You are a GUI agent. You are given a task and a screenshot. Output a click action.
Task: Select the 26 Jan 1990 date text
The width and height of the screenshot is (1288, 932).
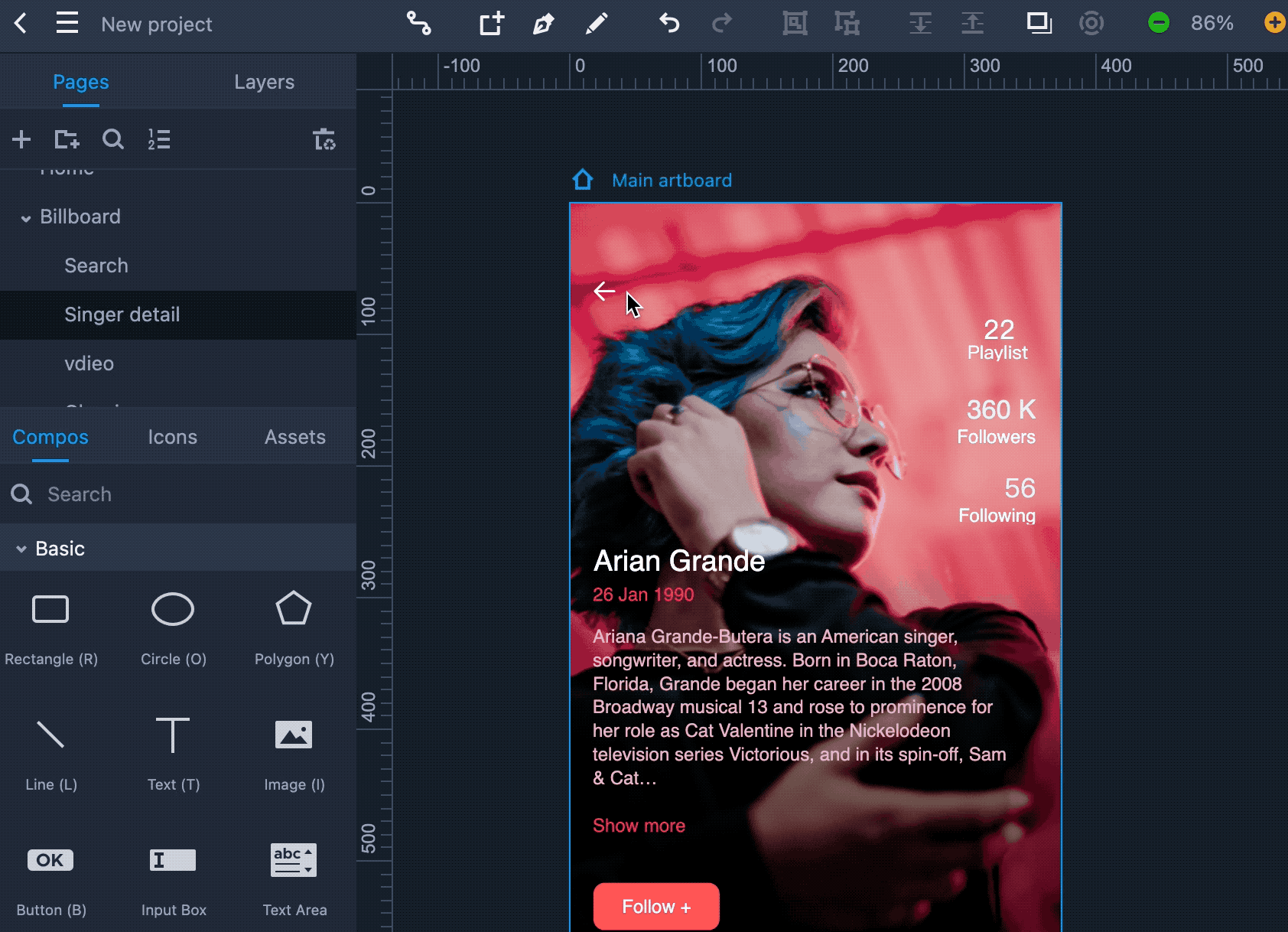pyautogui.click(x=643, y=595)
